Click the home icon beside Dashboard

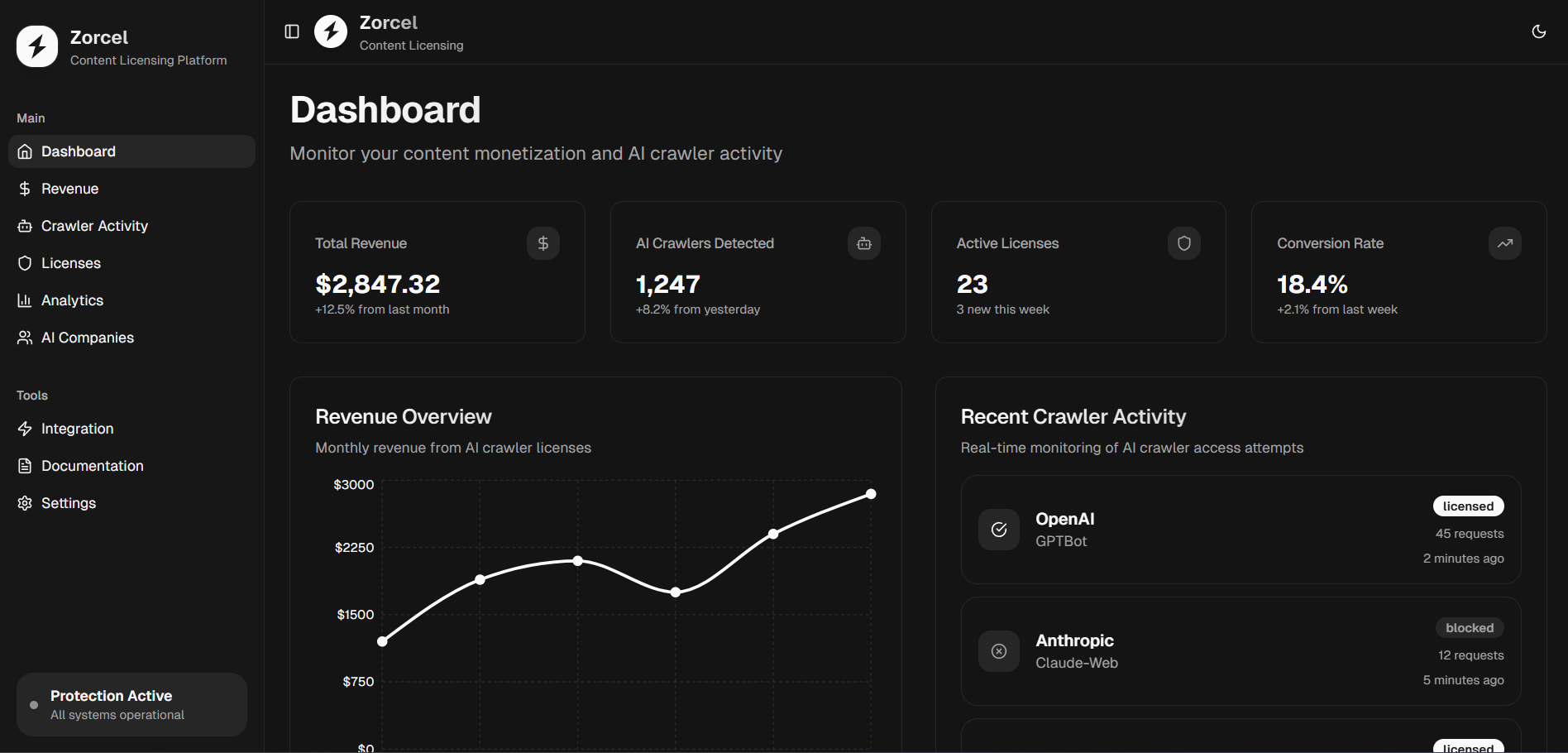pyautogui.click(x=25, y=151)
